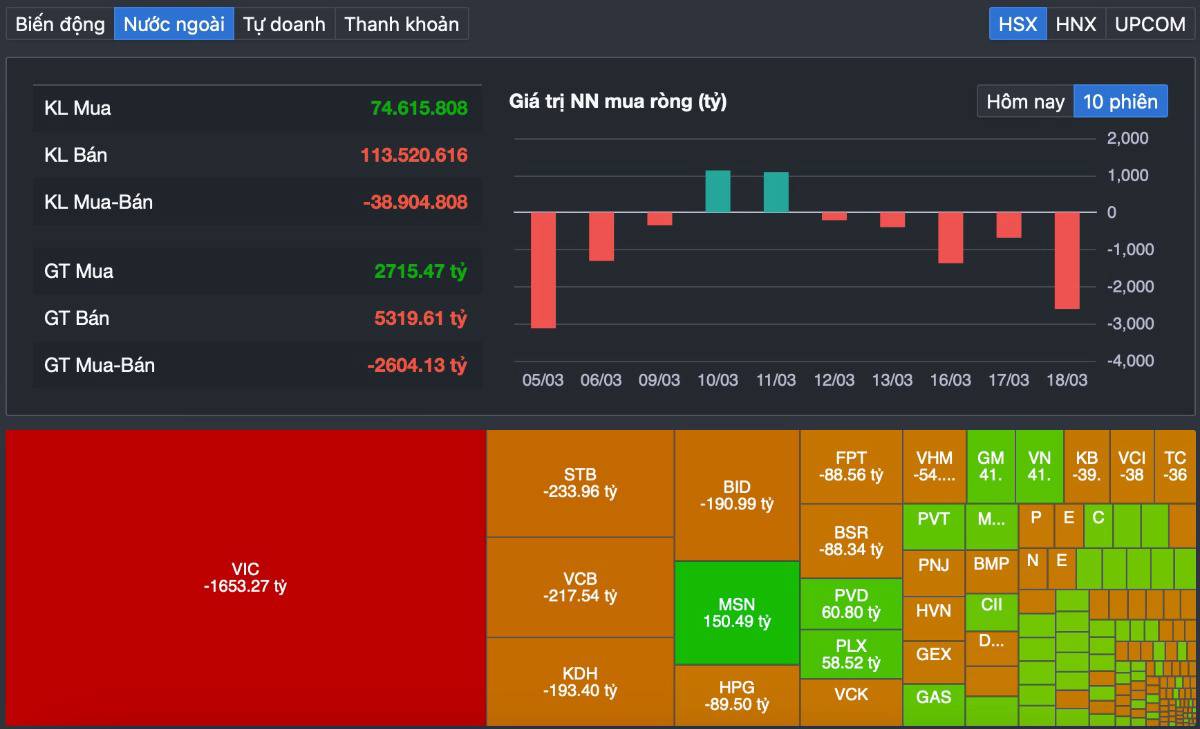1200x729 pixels.
Task: Click the red bar for 17/03
Action: coord(1009,225)
